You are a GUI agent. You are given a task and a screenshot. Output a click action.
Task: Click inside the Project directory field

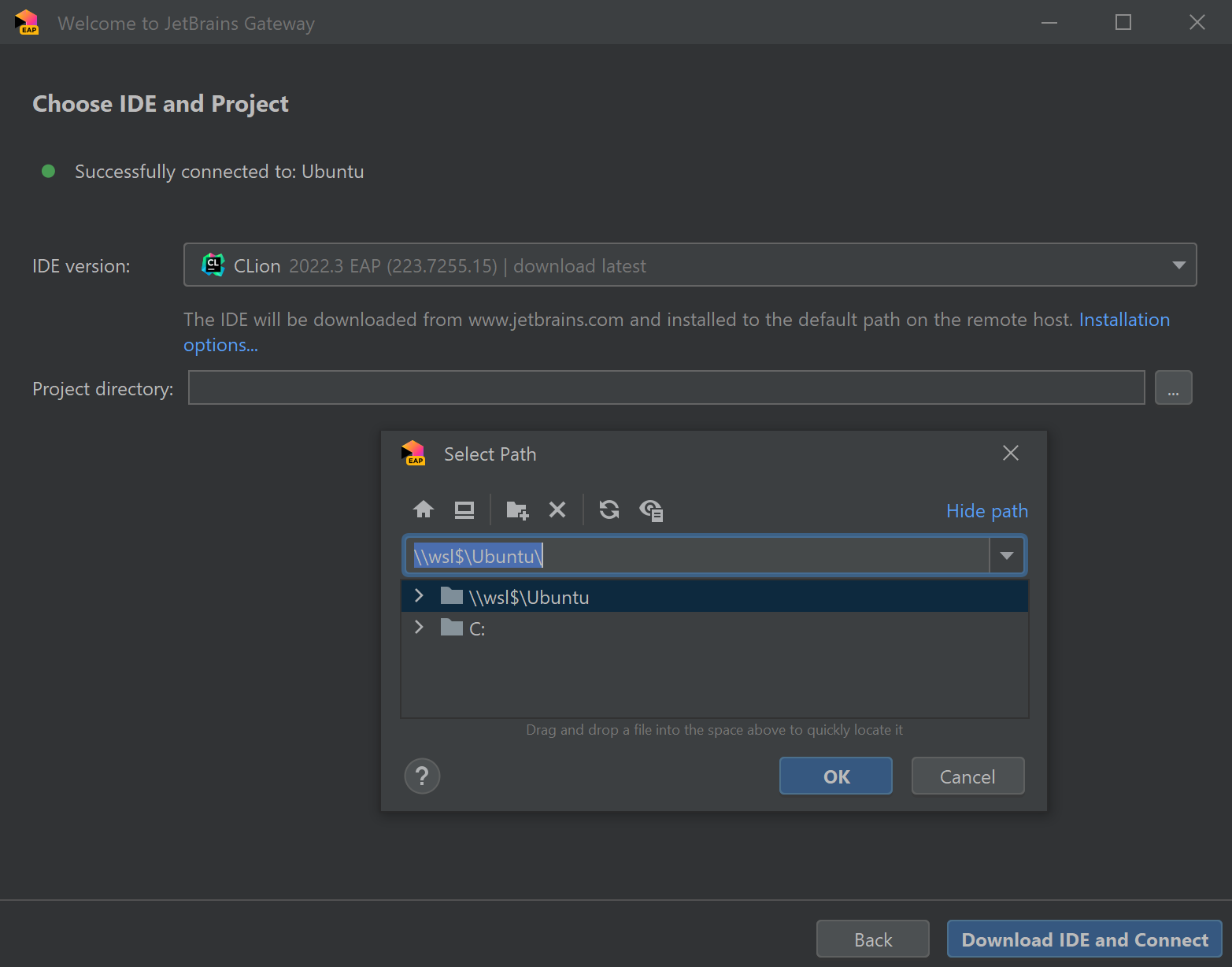coord(666,387)
